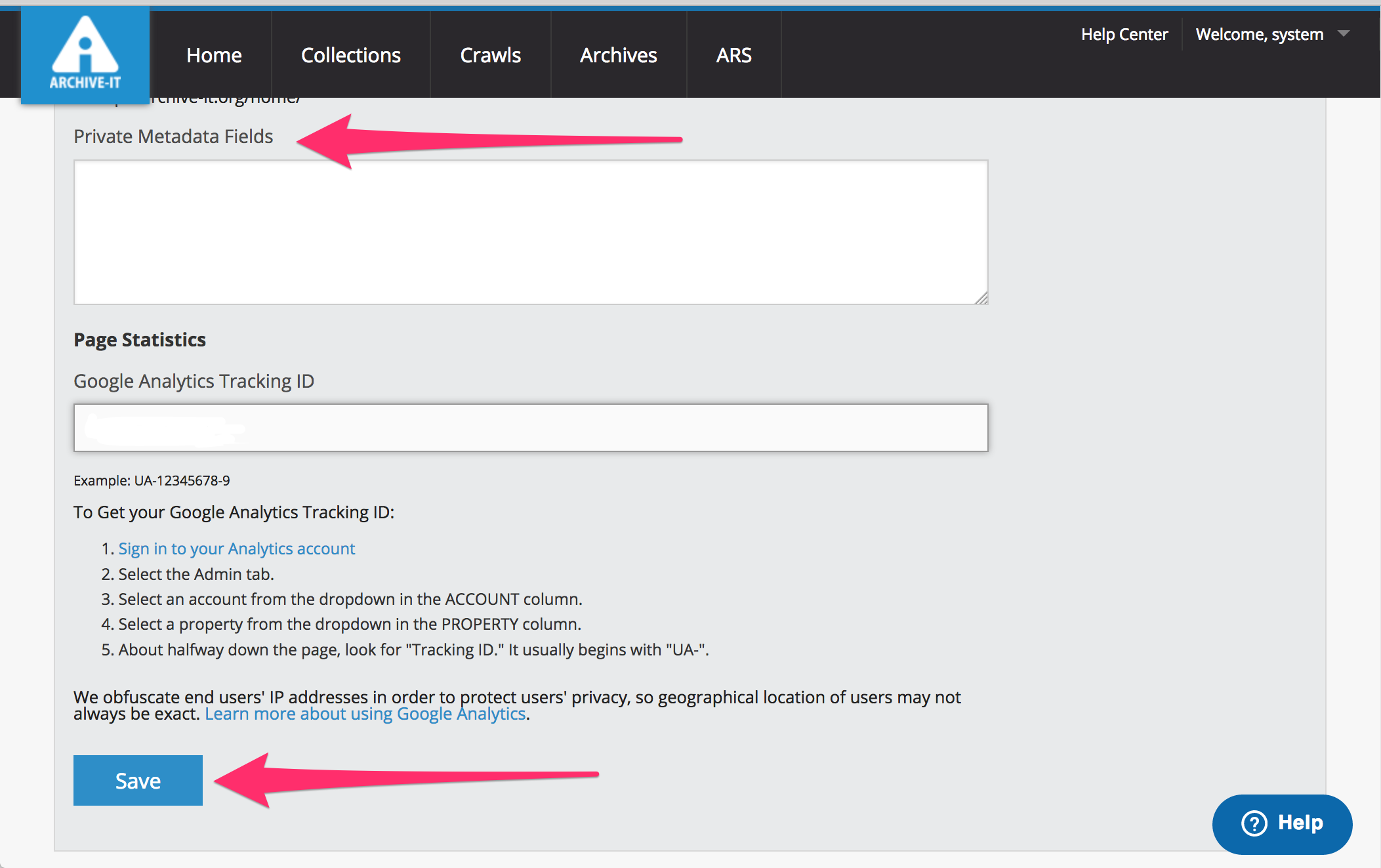Click the Page Statistics heading
The width and height of the screenshot is (1381, 868).
pos(140,340)
